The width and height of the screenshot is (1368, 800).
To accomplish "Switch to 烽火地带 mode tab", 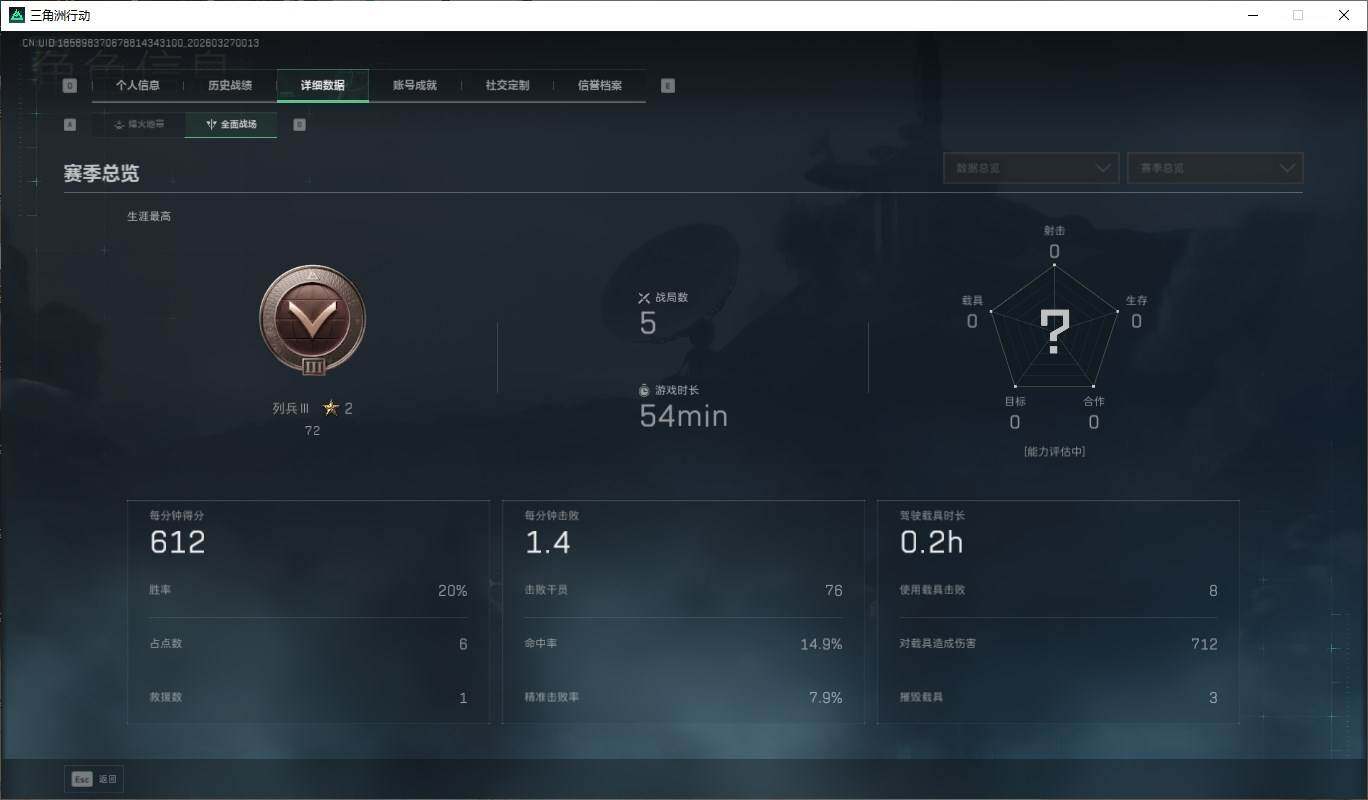I will click(139, 125).
